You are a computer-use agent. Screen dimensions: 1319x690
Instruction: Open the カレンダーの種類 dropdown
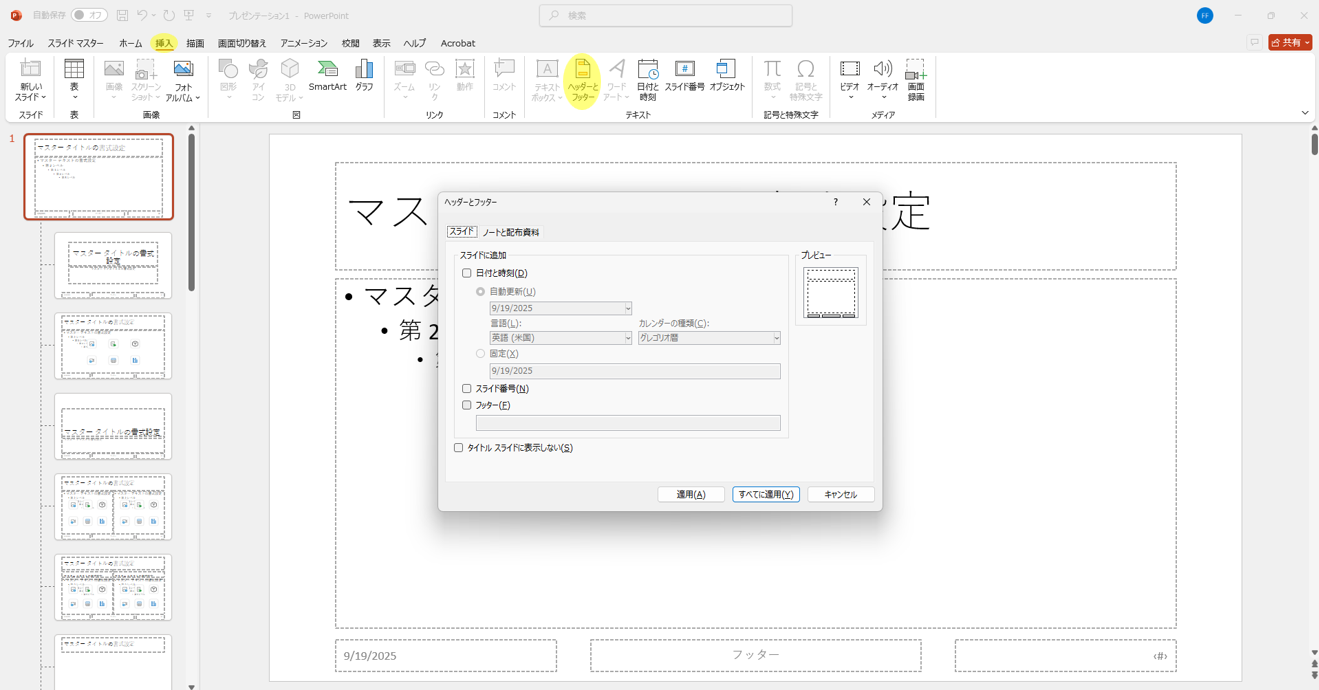click(775, 338)
